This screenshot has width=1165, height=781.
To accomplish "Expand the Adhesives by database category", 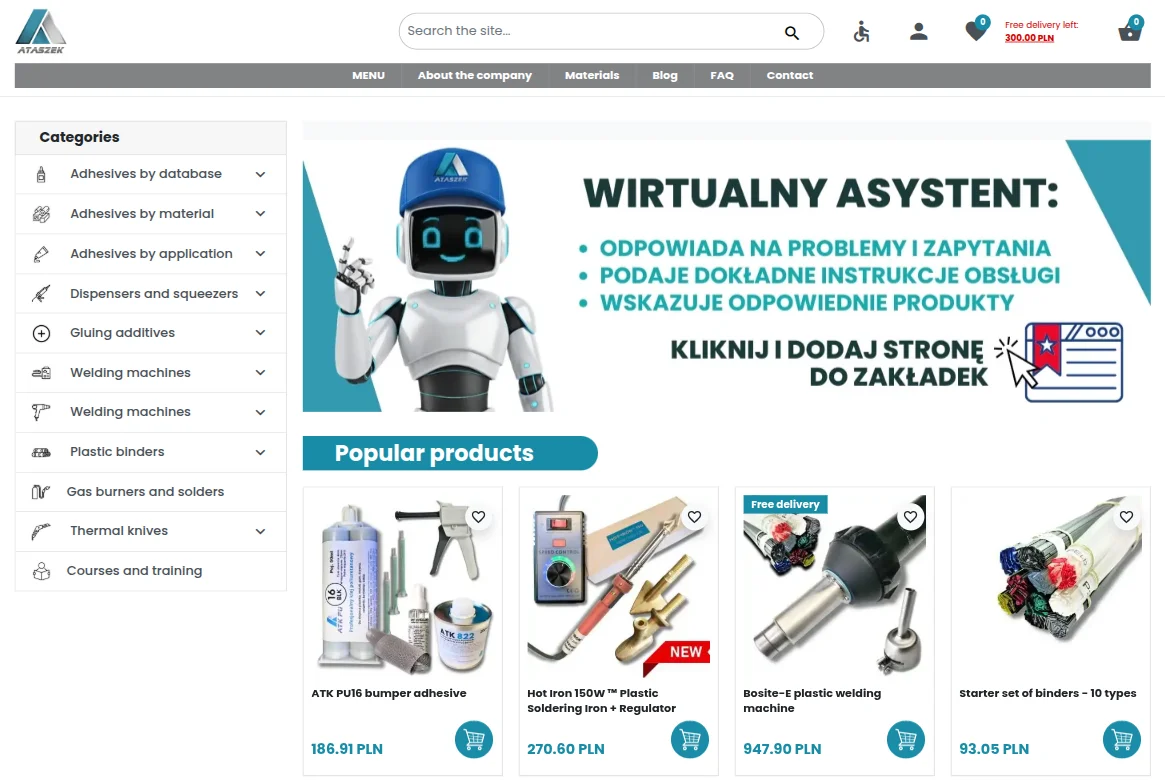I will pyautogui.click(x=260, y=173).
